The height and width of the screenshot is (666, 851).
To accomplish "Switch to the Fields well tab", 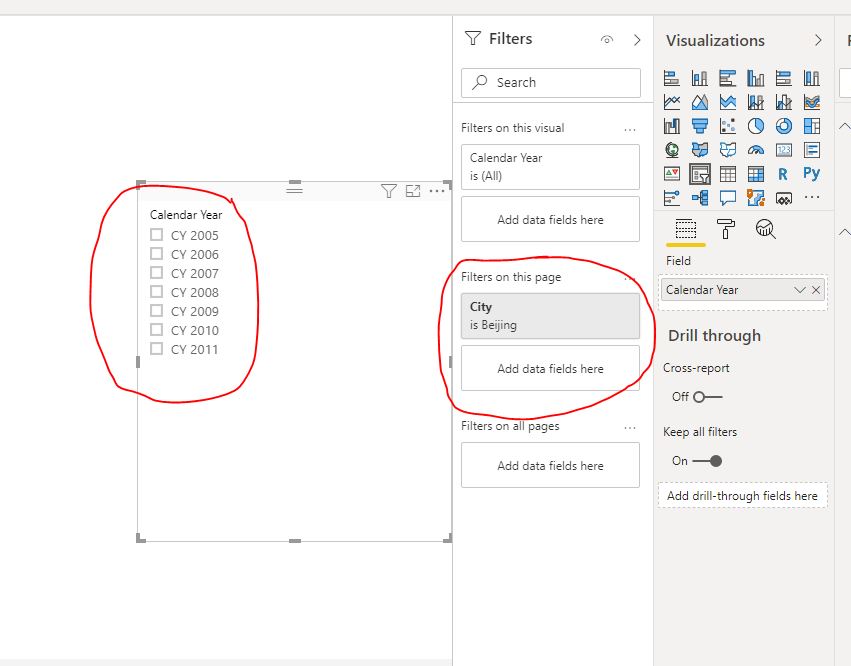I will (685, 229).
